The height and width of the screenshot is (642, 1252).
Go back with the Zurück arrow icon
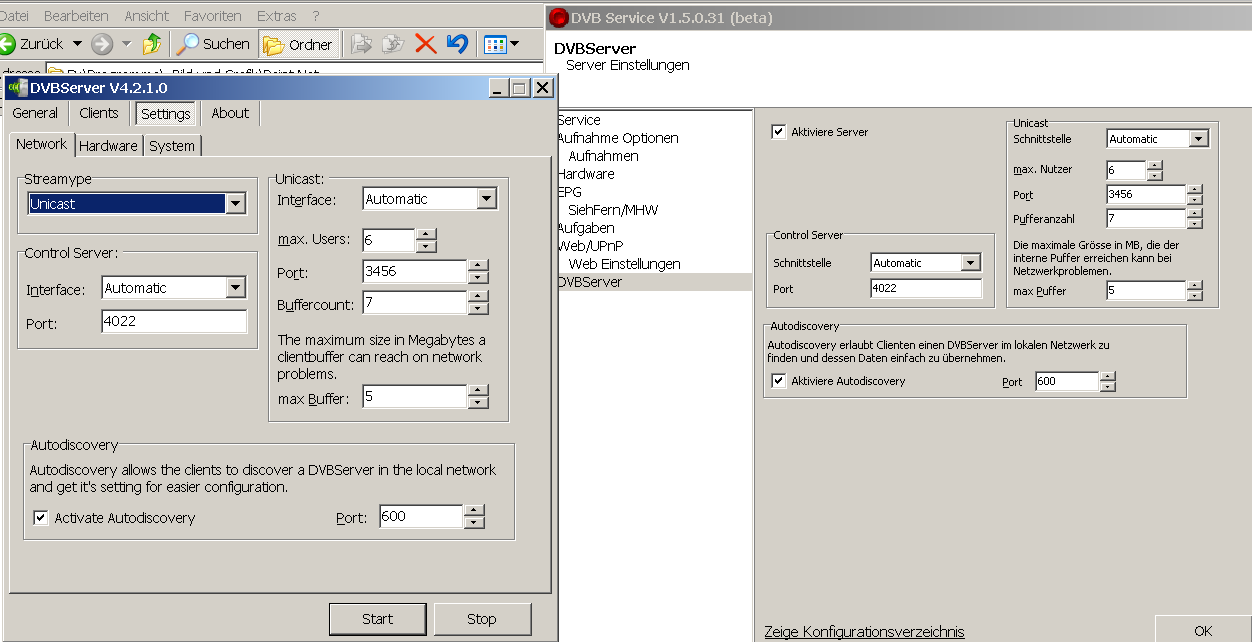click(7, 44)
